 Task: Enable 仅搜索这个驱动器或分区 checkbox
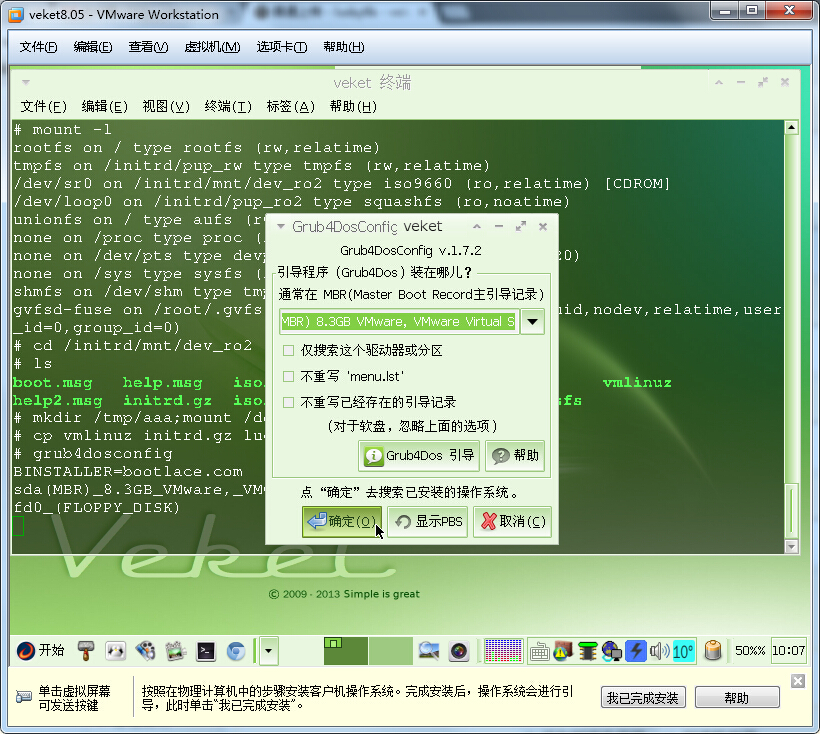point(288,350)
